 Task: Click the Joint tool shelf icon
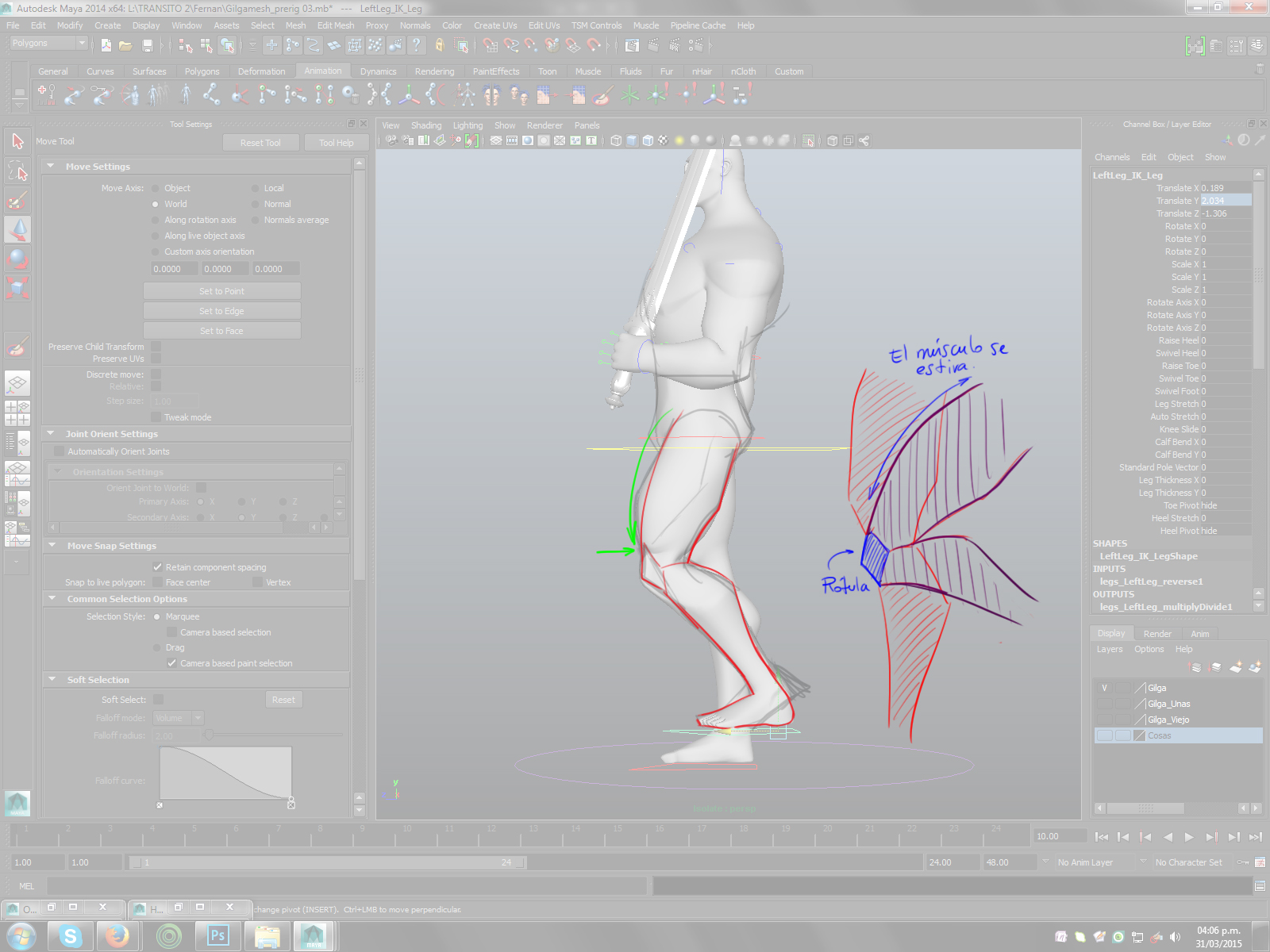212,95
